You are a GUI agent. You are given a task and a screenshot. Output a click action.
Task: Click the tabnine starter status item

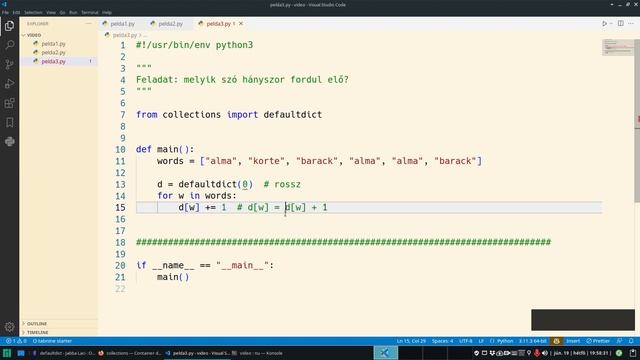(52, 341)
